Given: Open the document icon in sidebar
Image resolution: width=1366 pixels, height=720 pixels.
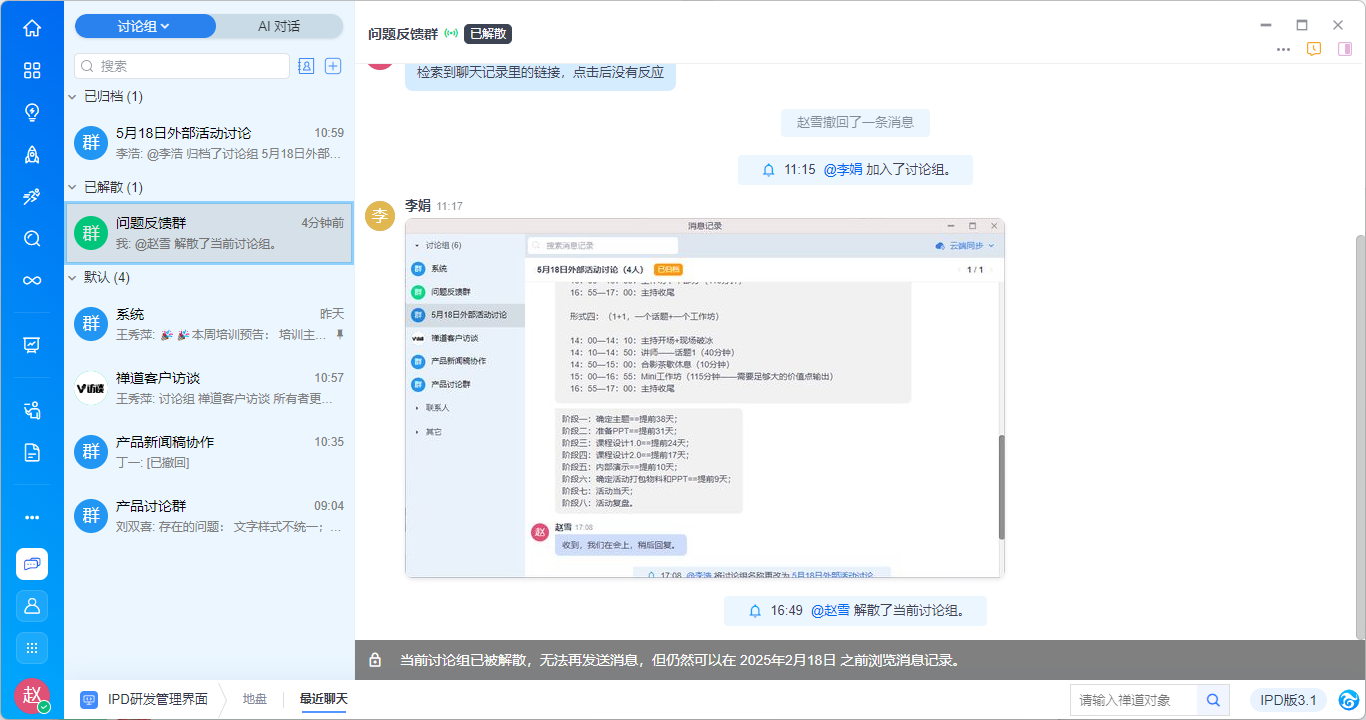Looking at the screenshot, I should point(32,452).
